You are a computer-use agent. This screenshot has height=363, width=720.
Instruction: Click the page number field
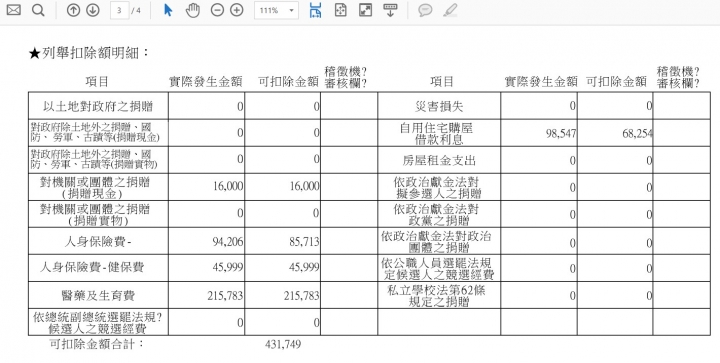(119, 10)
